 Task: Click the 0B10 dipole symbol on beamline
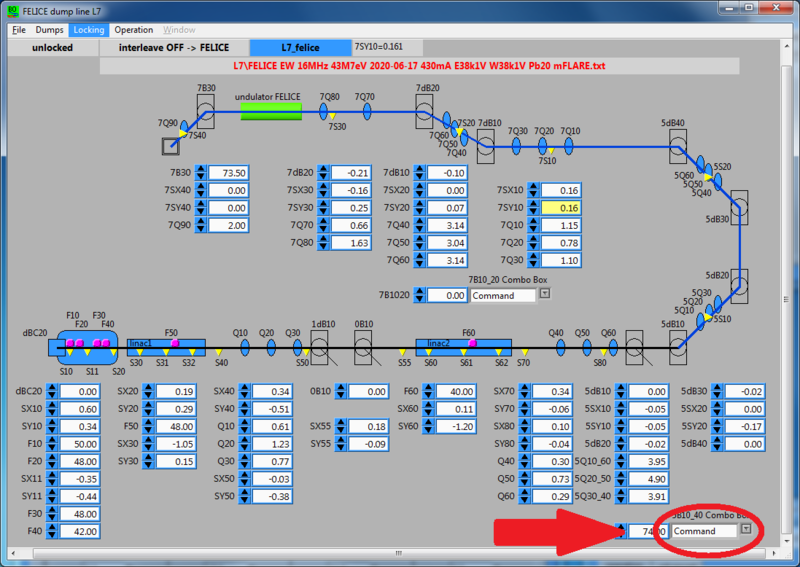364,348
